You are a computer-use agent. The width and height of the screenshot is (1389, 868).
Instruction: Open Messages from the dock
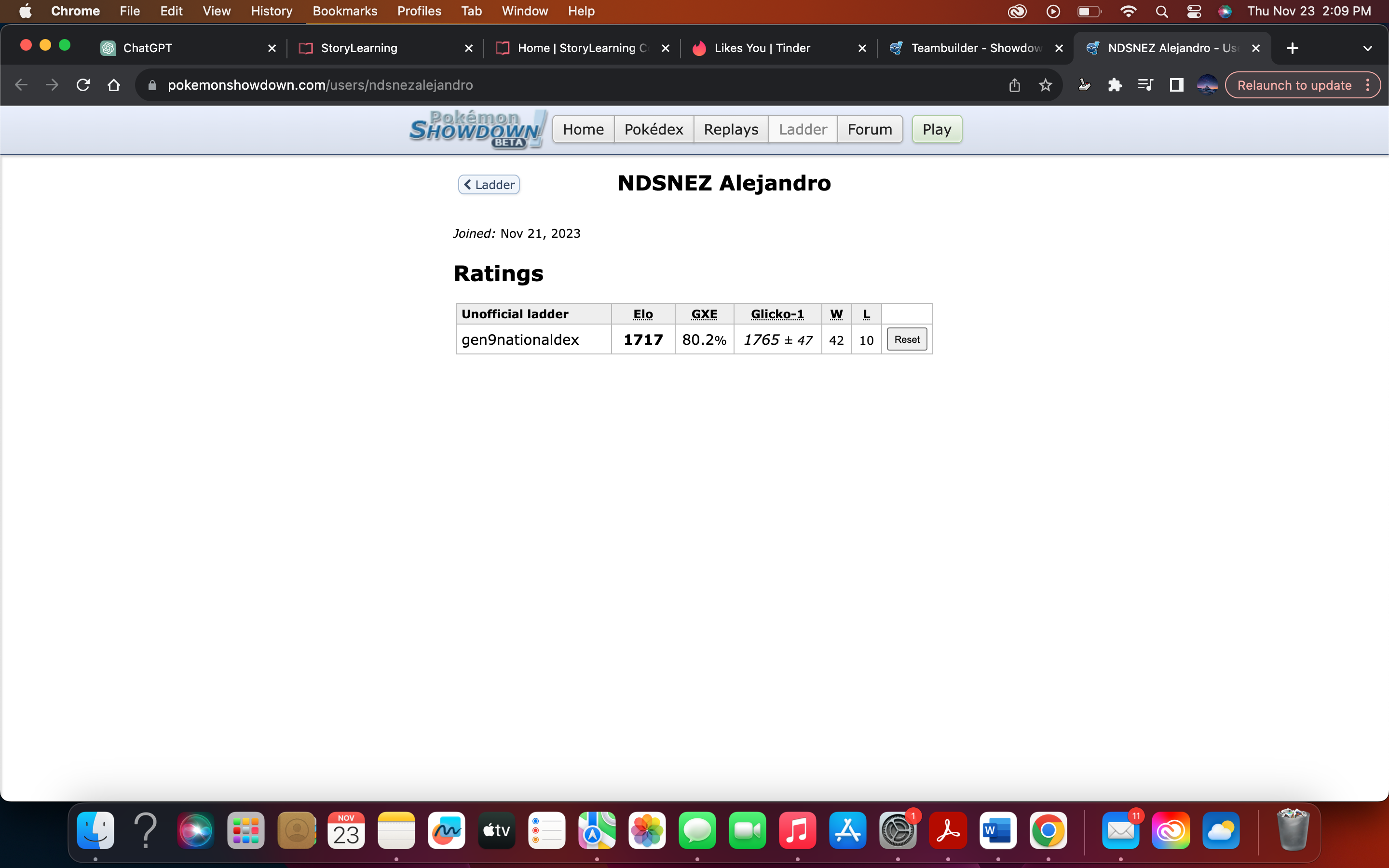point(697,830)
